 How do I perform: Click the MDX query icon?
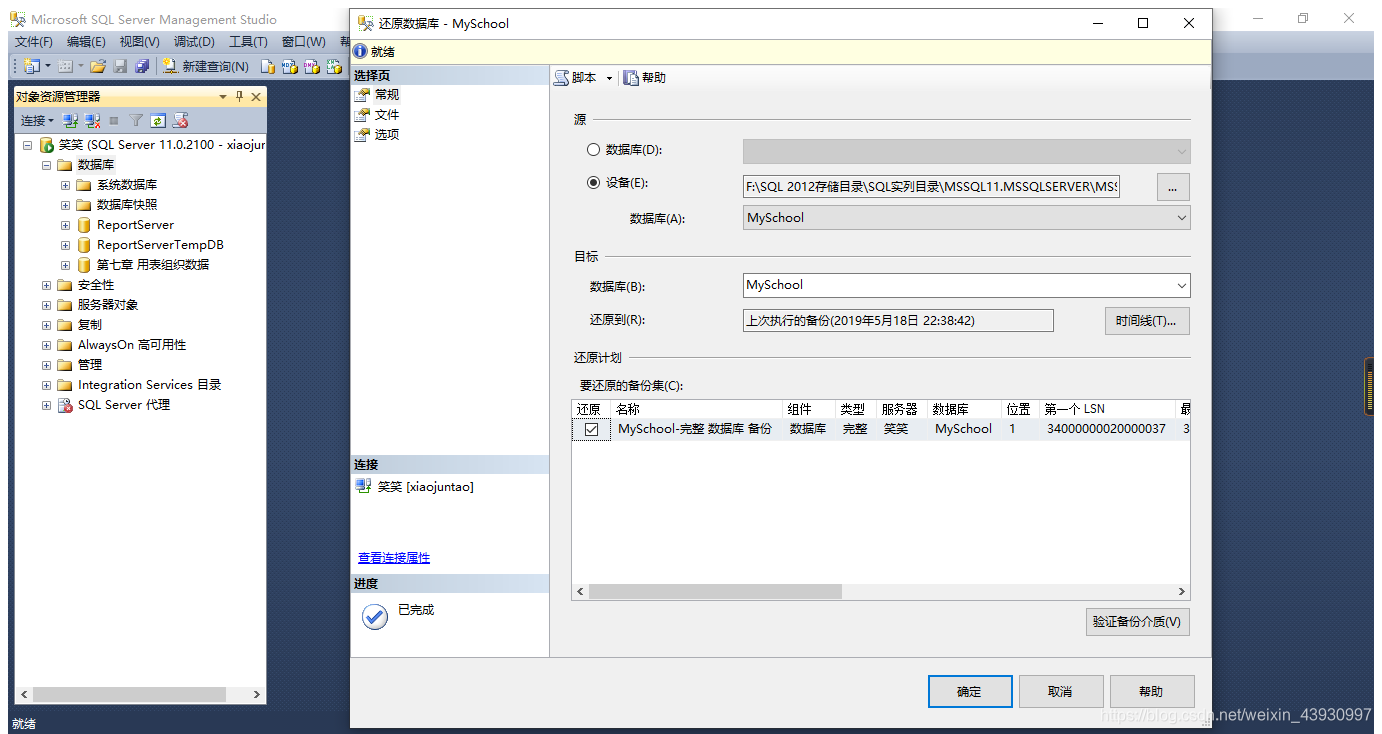[x=289, y=66]
